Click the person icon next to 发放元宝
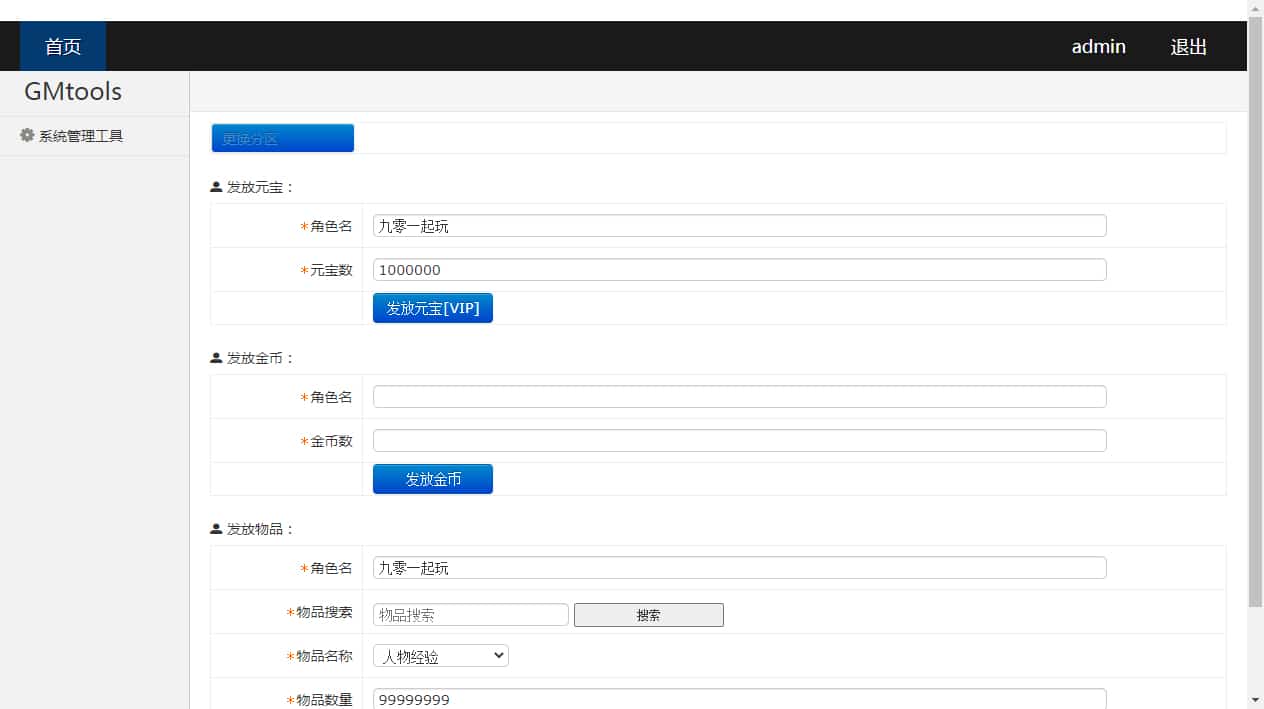 click(216, 187)
